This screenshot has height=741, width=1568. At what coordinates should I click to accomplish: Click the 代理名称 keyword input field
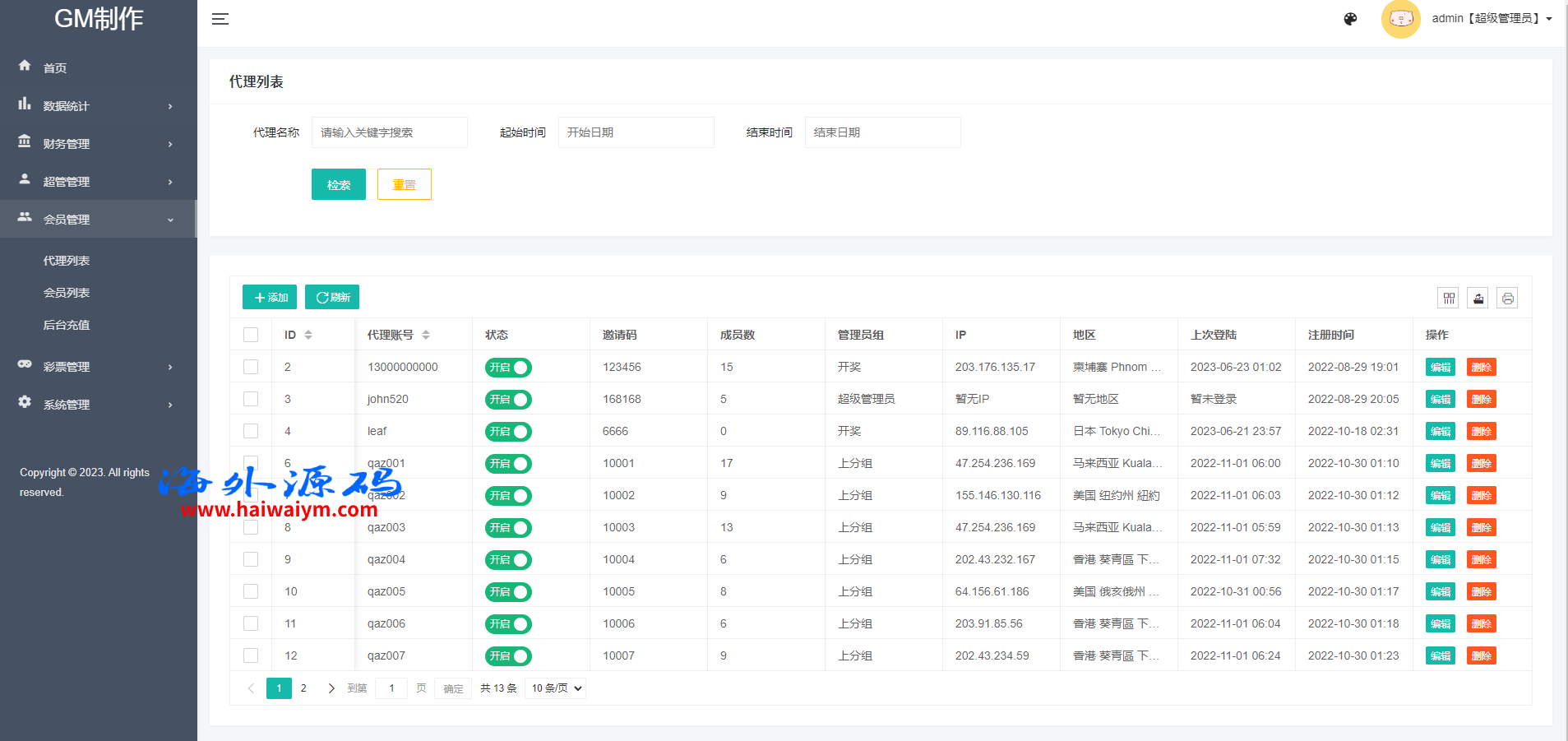389,132
